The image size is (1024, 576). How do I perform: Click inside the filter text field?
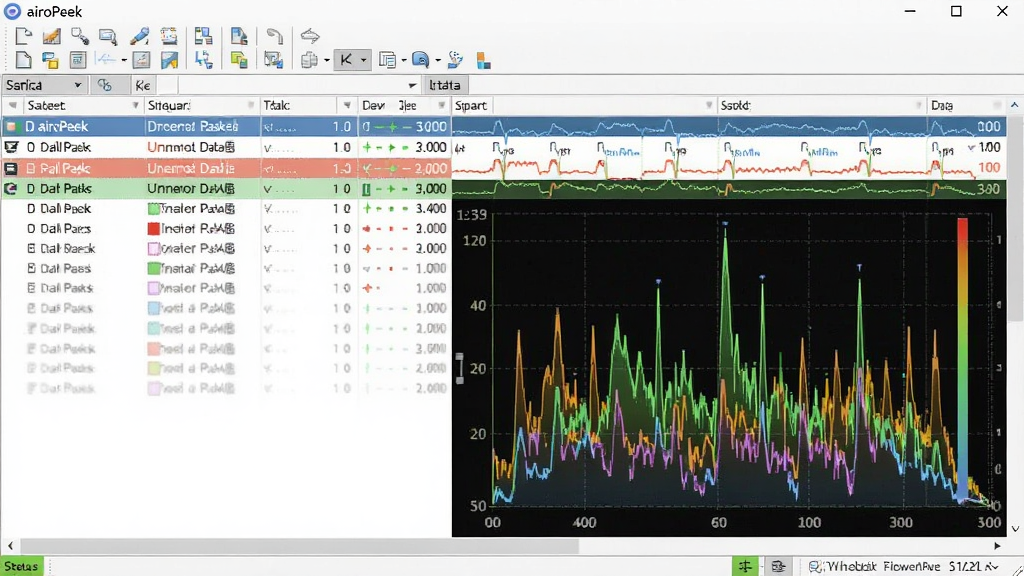(291, 86)
